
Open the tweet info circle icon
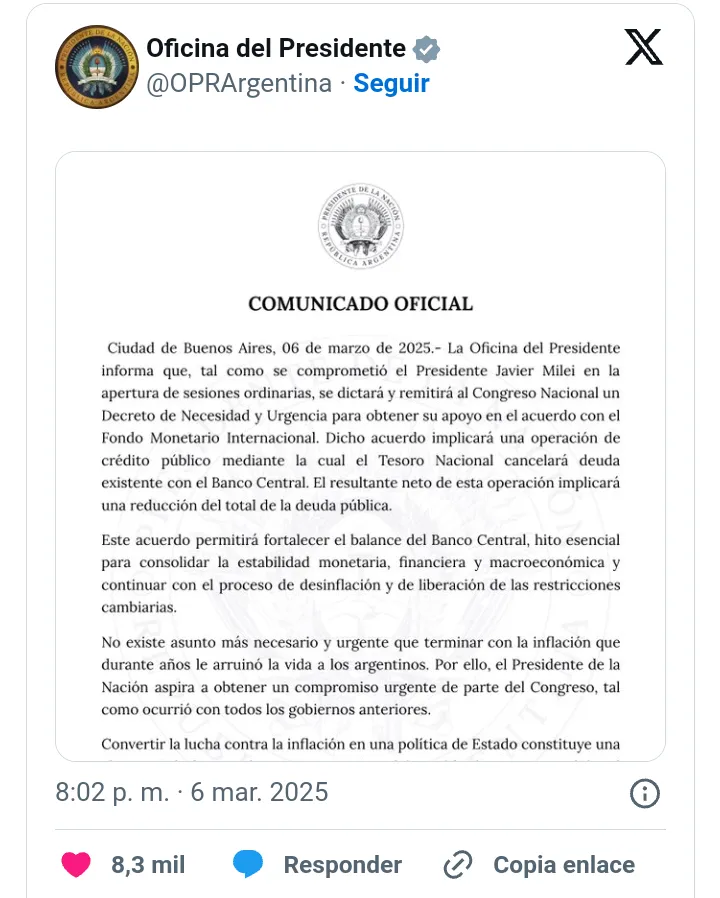(x=644, y=793)
